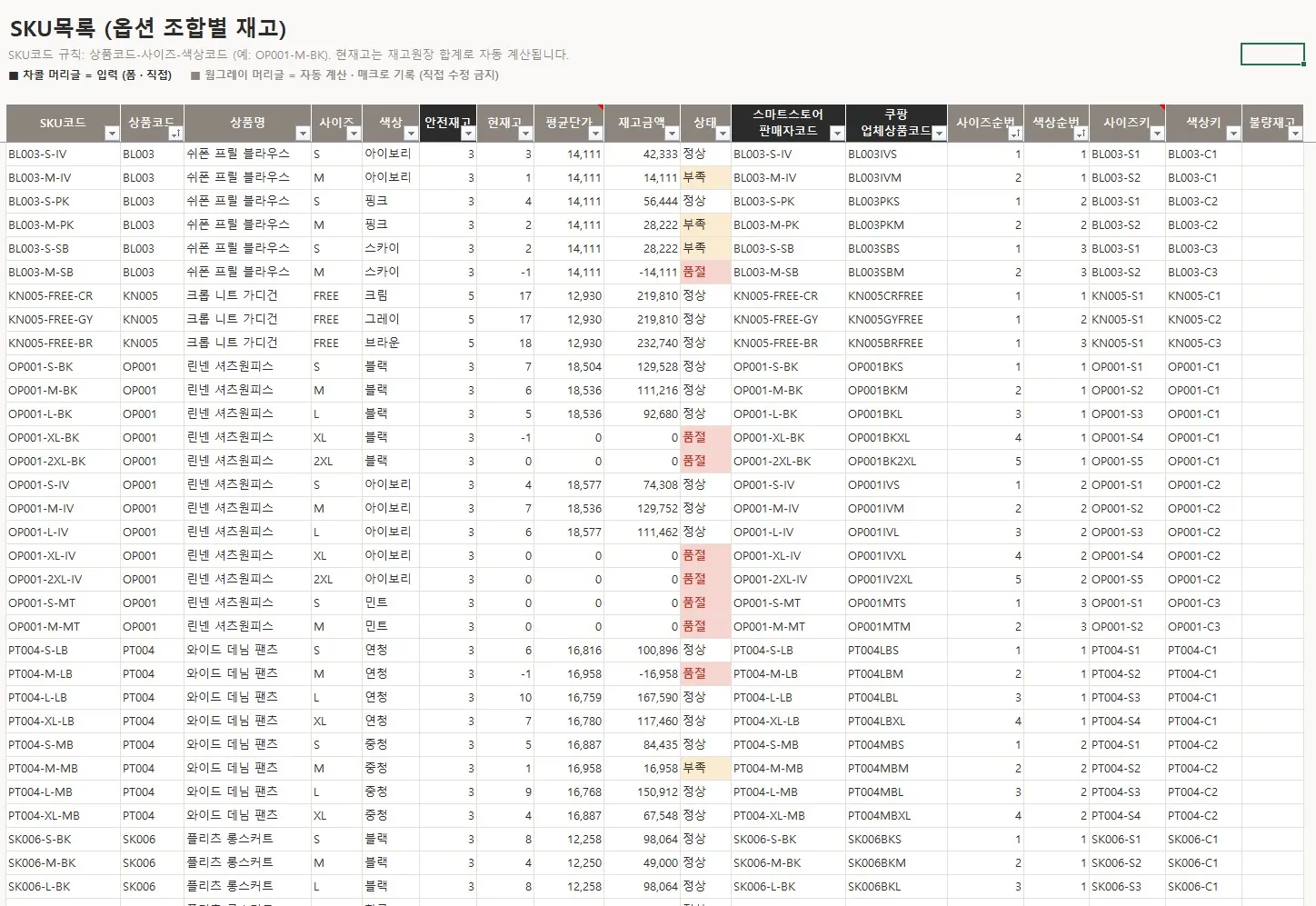Select 평균단가 value 18,504
Image resolution: width=1316 pixels, height=906 pixels.
tap(569, 367)
